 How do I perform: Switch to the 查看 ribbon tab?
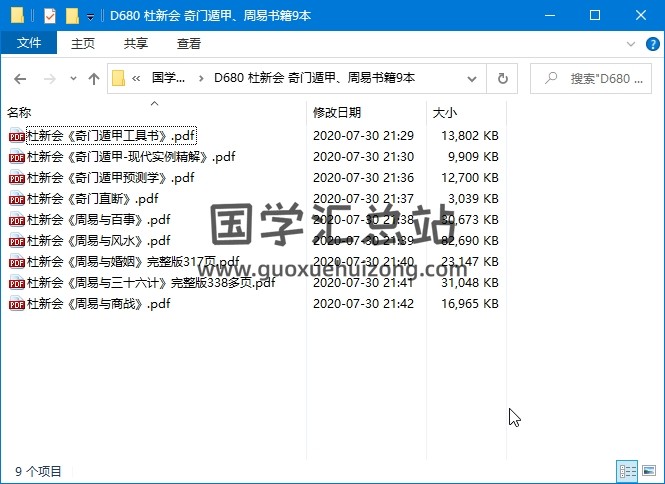pos(188,44)
